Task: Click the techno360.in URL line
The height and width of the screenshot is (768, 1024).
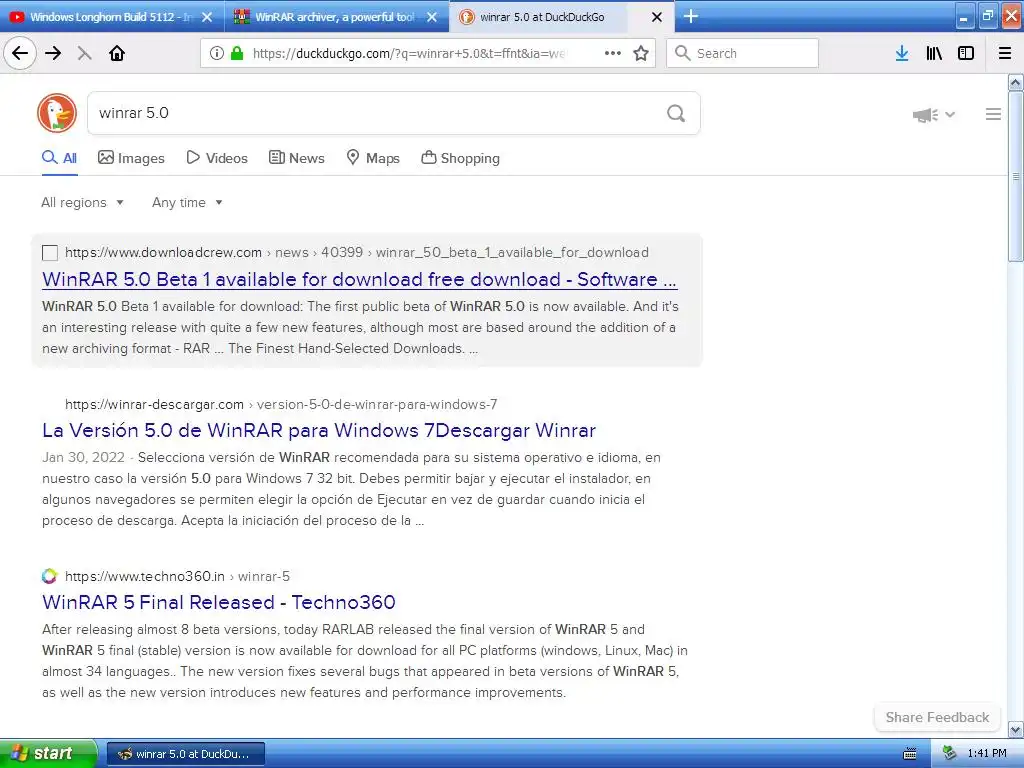Action: [177, 576]
